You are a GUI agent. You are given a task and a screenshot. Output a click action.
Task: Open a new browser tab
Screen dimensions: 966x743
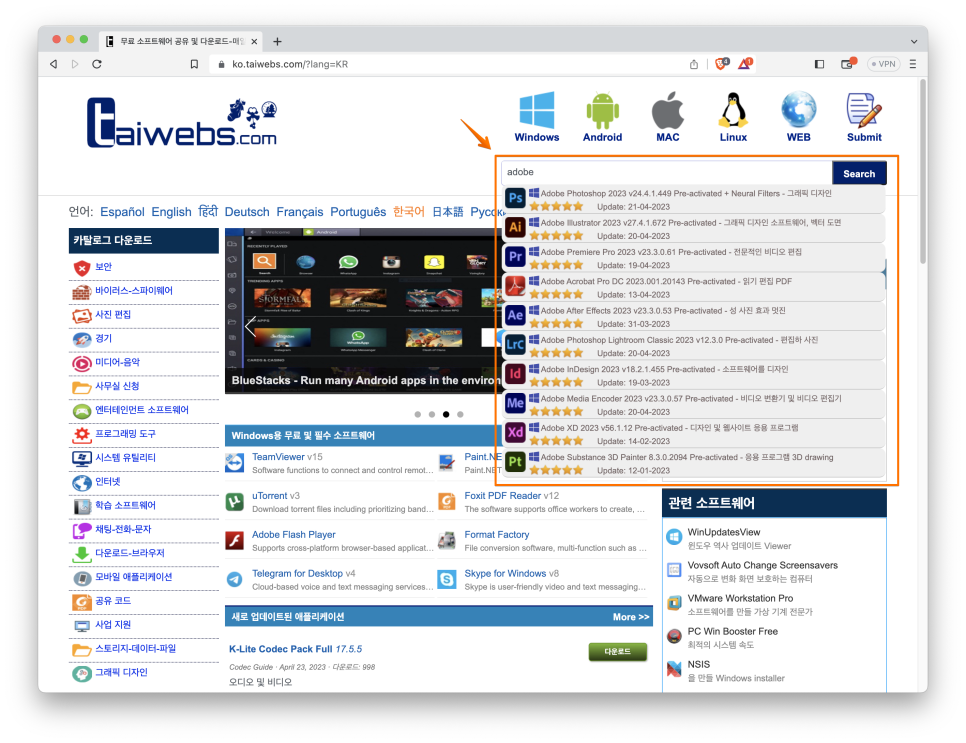277,41
